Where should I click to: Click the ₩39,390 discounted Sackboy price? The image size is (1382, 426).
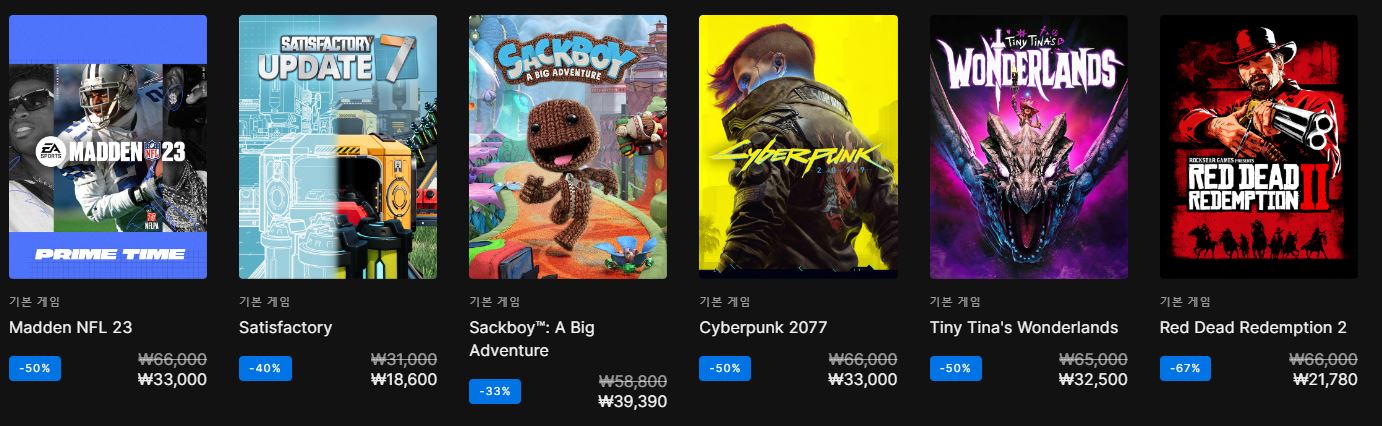pyautogui.click(x=632, y=402)
